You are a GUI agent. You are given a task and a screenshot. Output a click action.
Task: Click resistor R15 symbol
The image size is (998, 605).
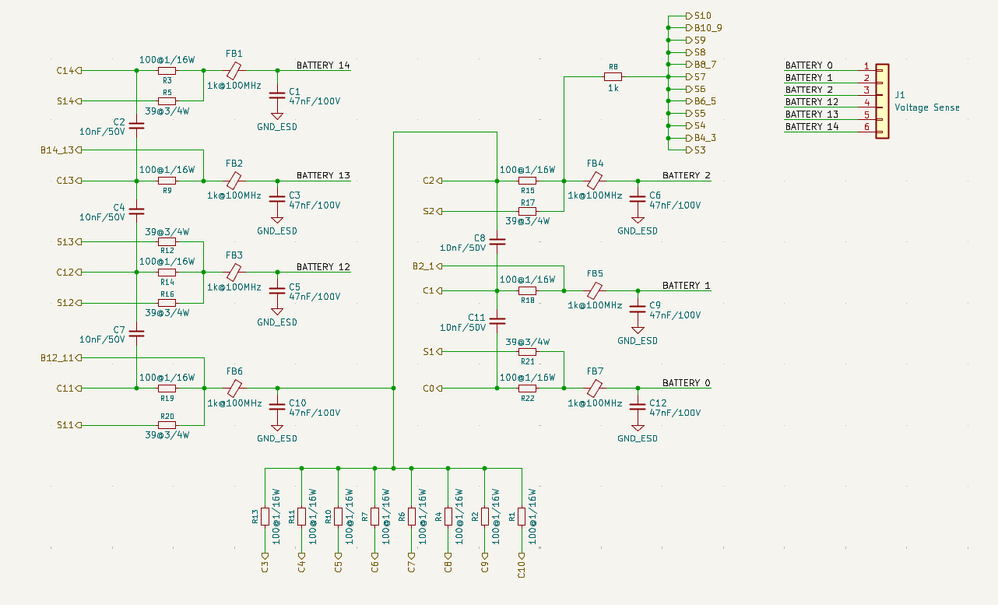527,181
